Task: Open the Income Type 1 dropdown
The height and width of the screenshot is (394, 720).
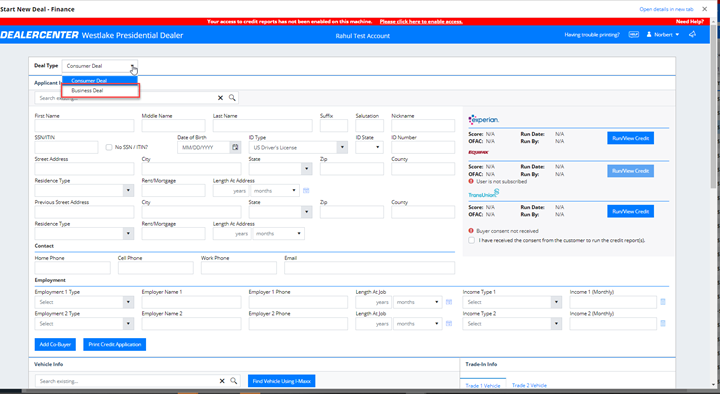Action: coord(512,302)
